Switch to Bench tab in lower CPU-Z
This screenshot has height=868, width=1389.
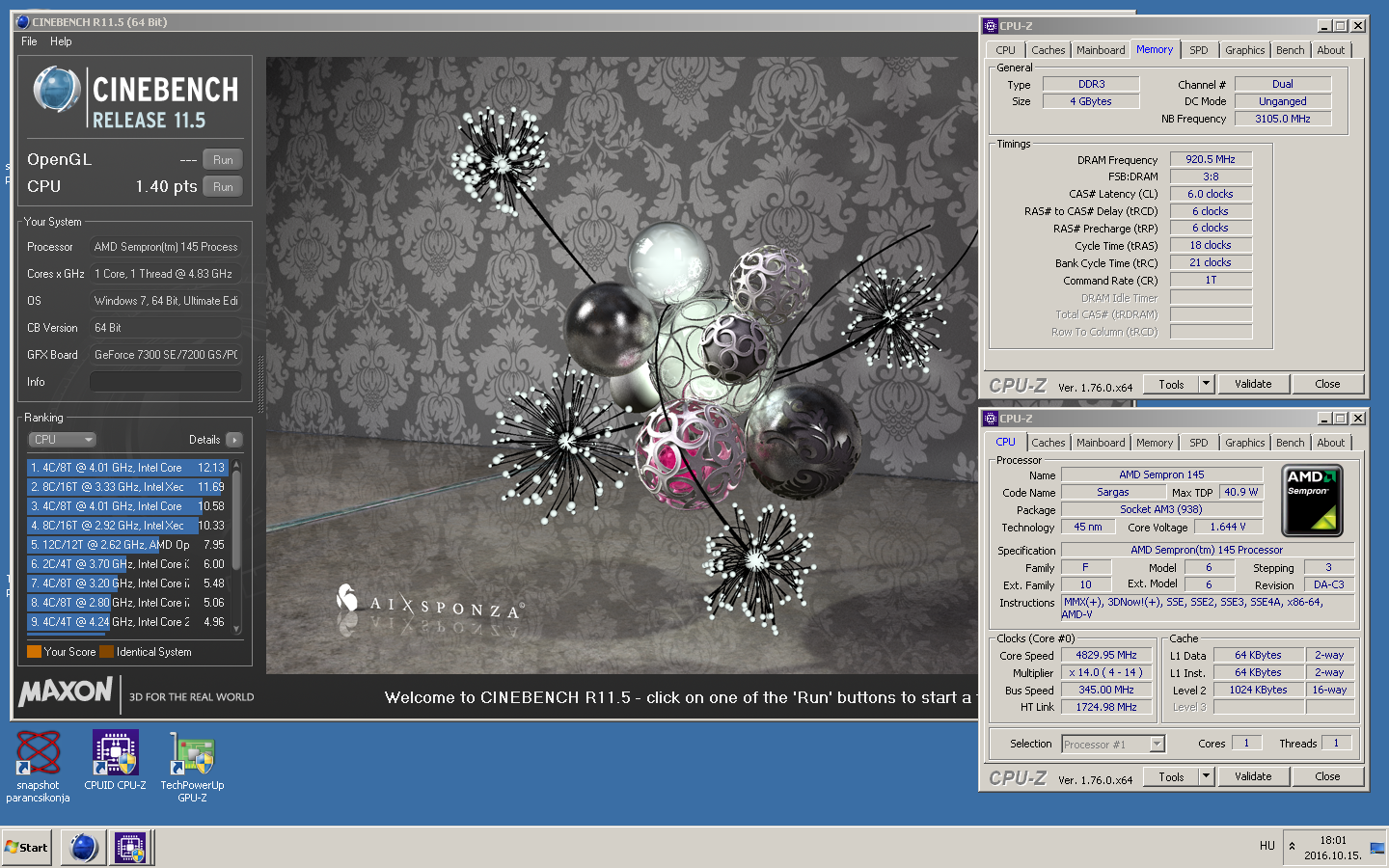point(1290,443)
